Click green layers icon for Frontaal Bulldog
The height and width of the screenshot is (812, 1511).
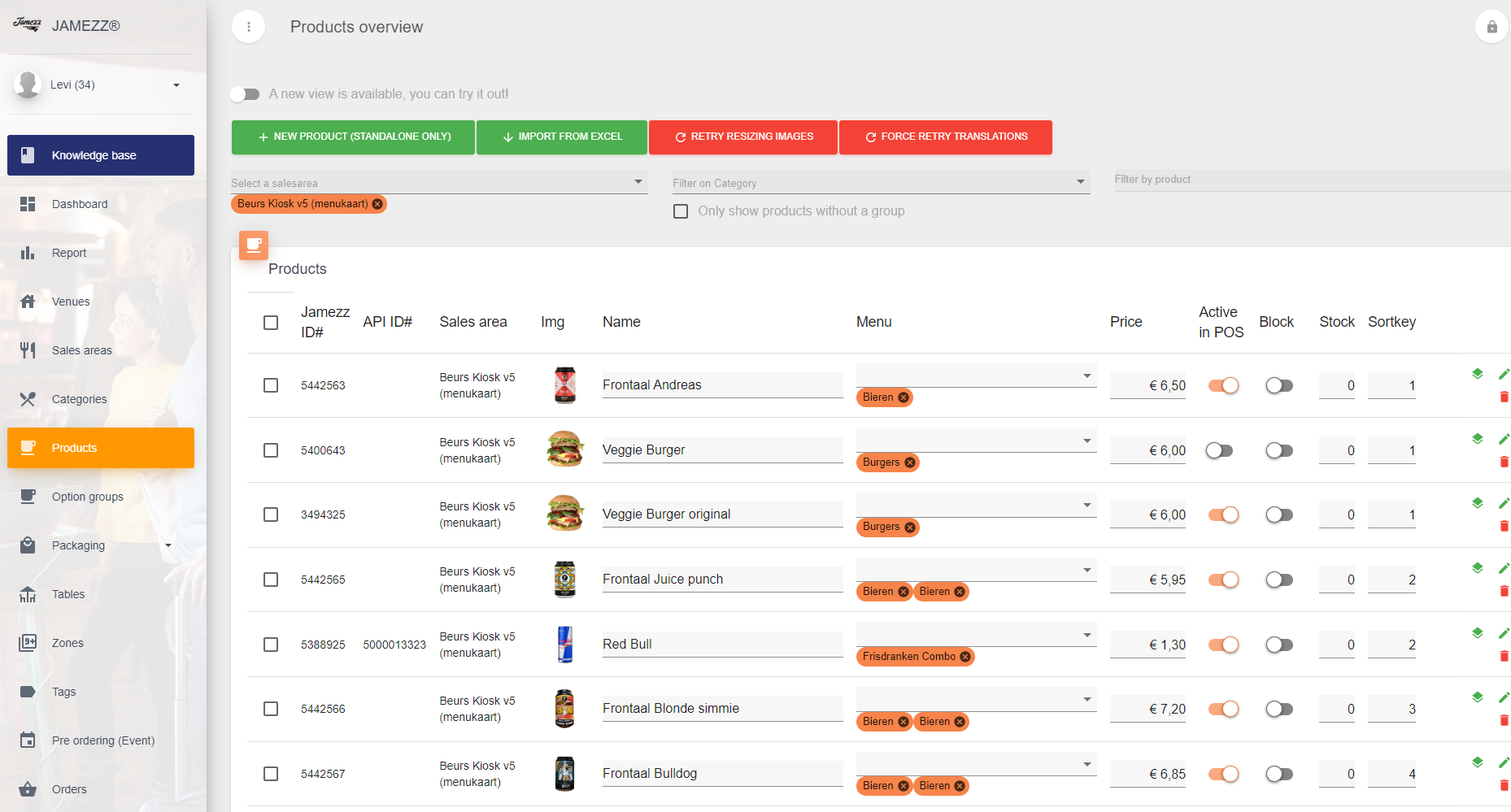tap(1478, 762)
